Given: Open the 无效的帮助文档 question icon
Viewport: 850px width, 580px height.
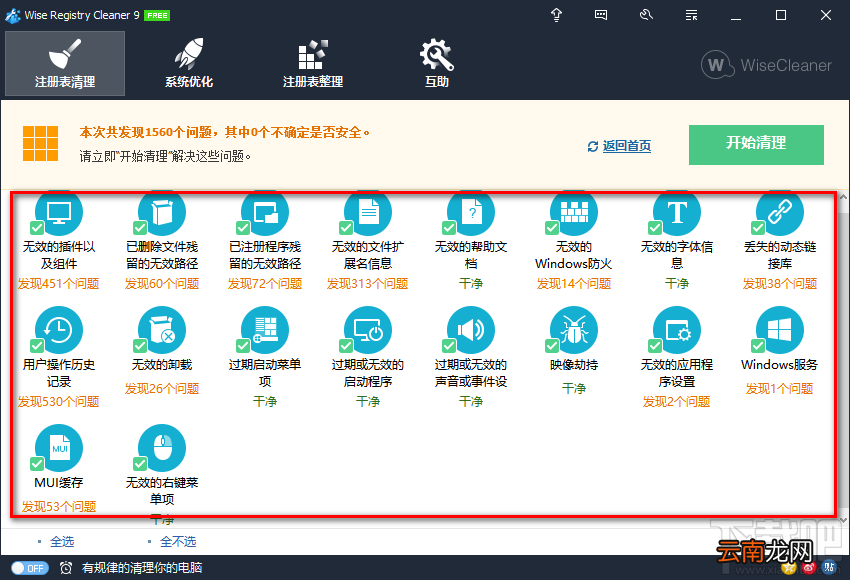Looking at the screenshot, I should [x=471, y=212].
